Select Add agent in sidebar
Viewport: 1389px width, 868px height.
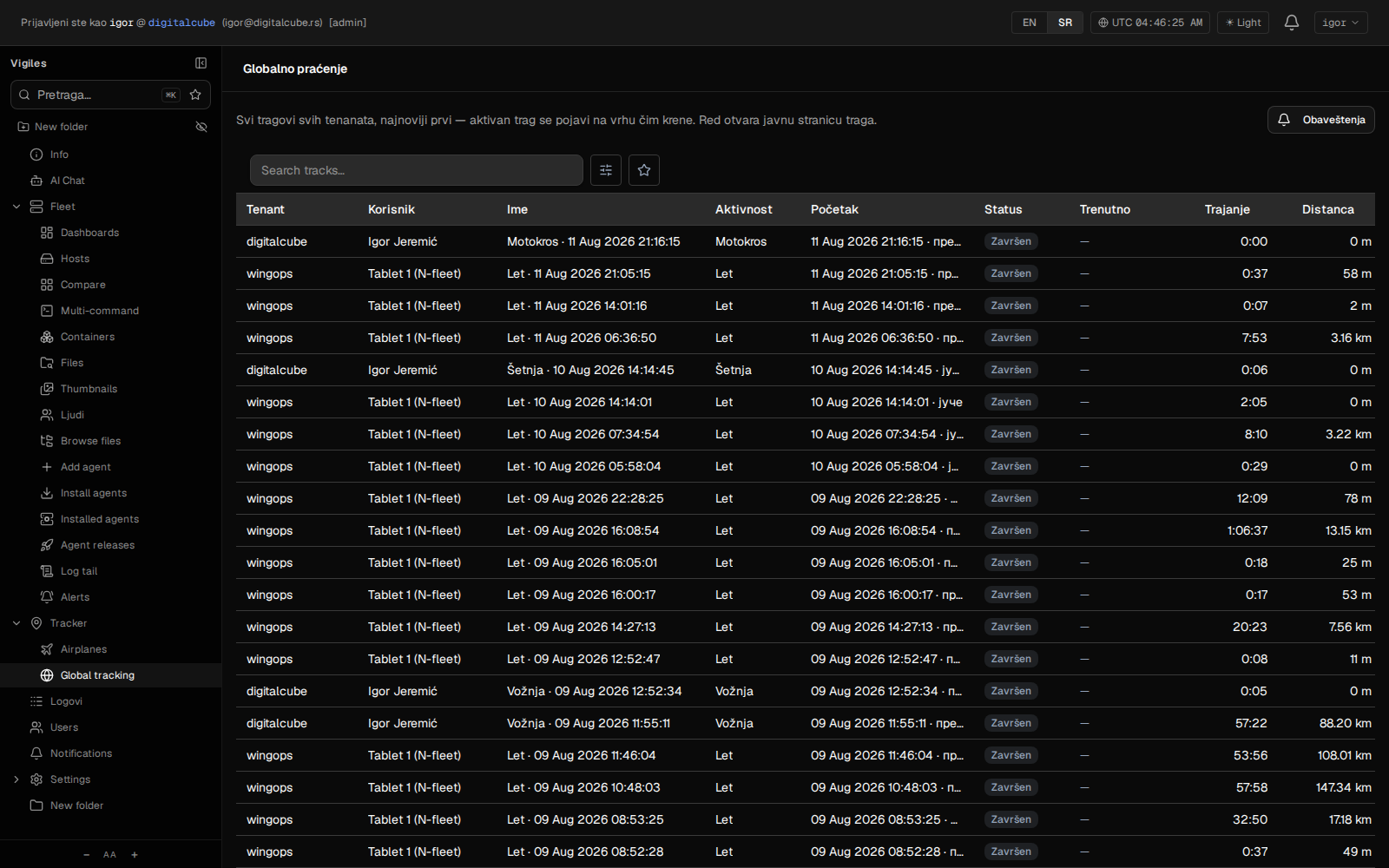[x=85, y=467]
